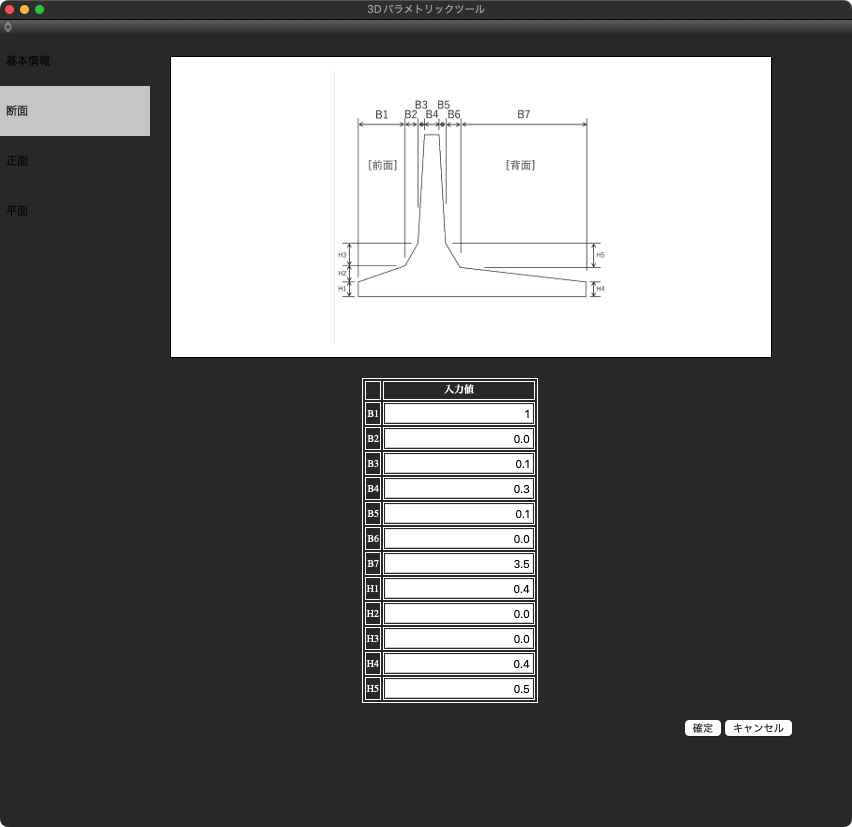Focus the B3 input field
The height and width of the screenshot is (827, 852).
(x=458, y=464)
